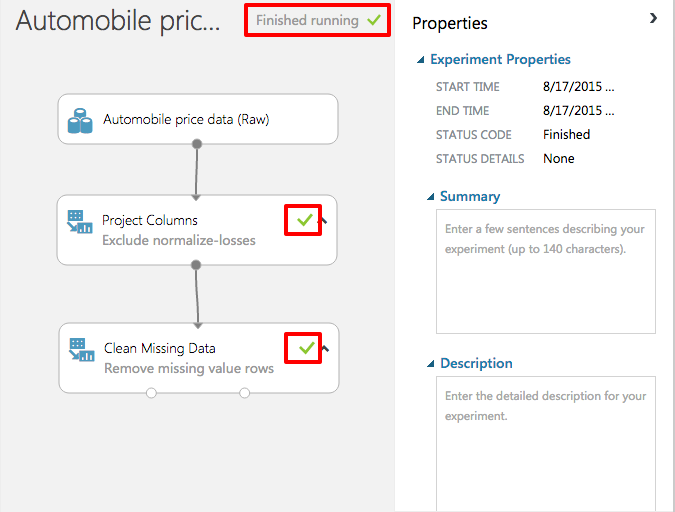Click the Finished running green checkmark
675x512 pixels.
[x=374, y=20]
